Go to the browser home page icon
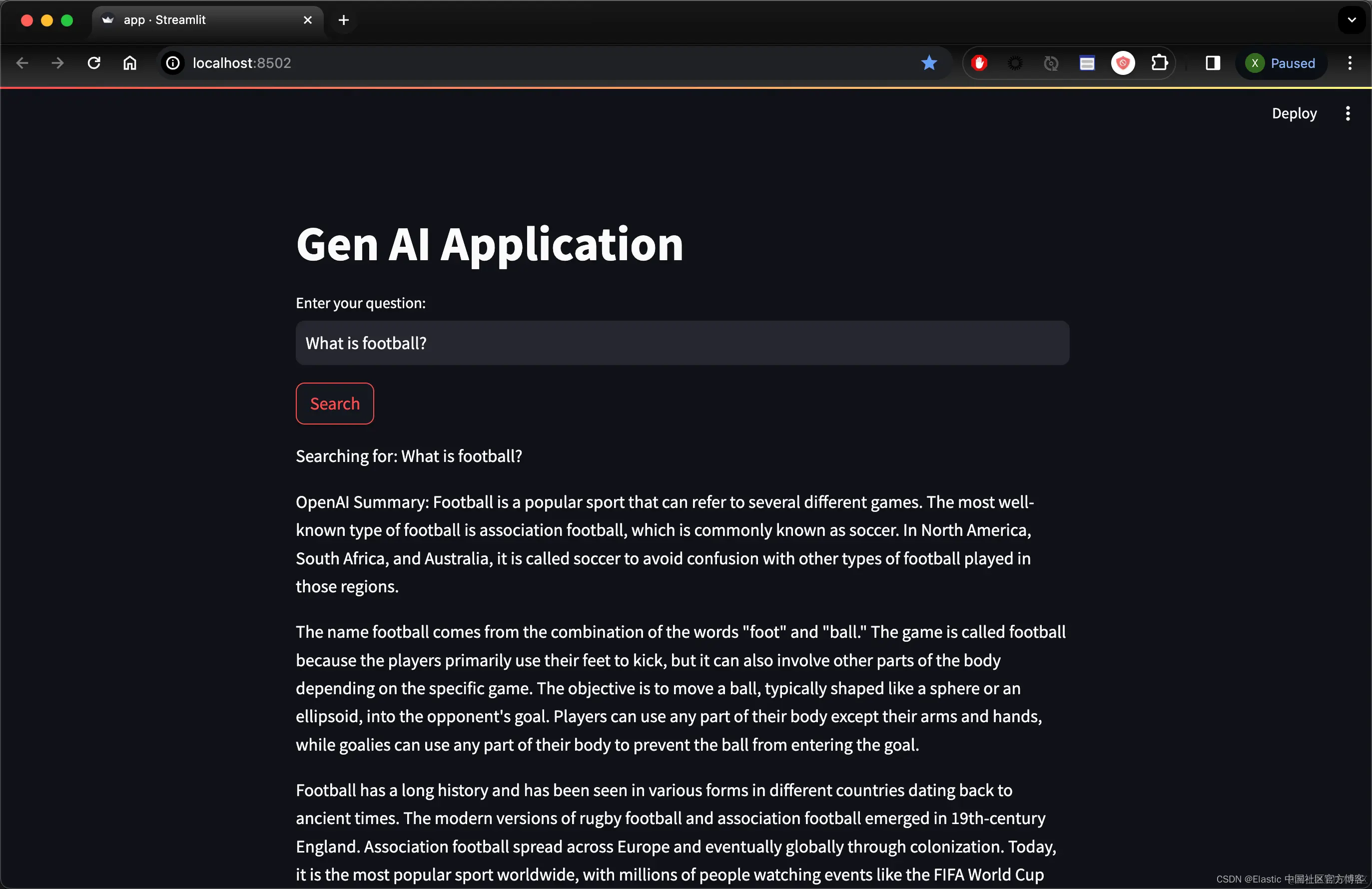The height and width of the screenshot is (889, 1372). (130, 63)
